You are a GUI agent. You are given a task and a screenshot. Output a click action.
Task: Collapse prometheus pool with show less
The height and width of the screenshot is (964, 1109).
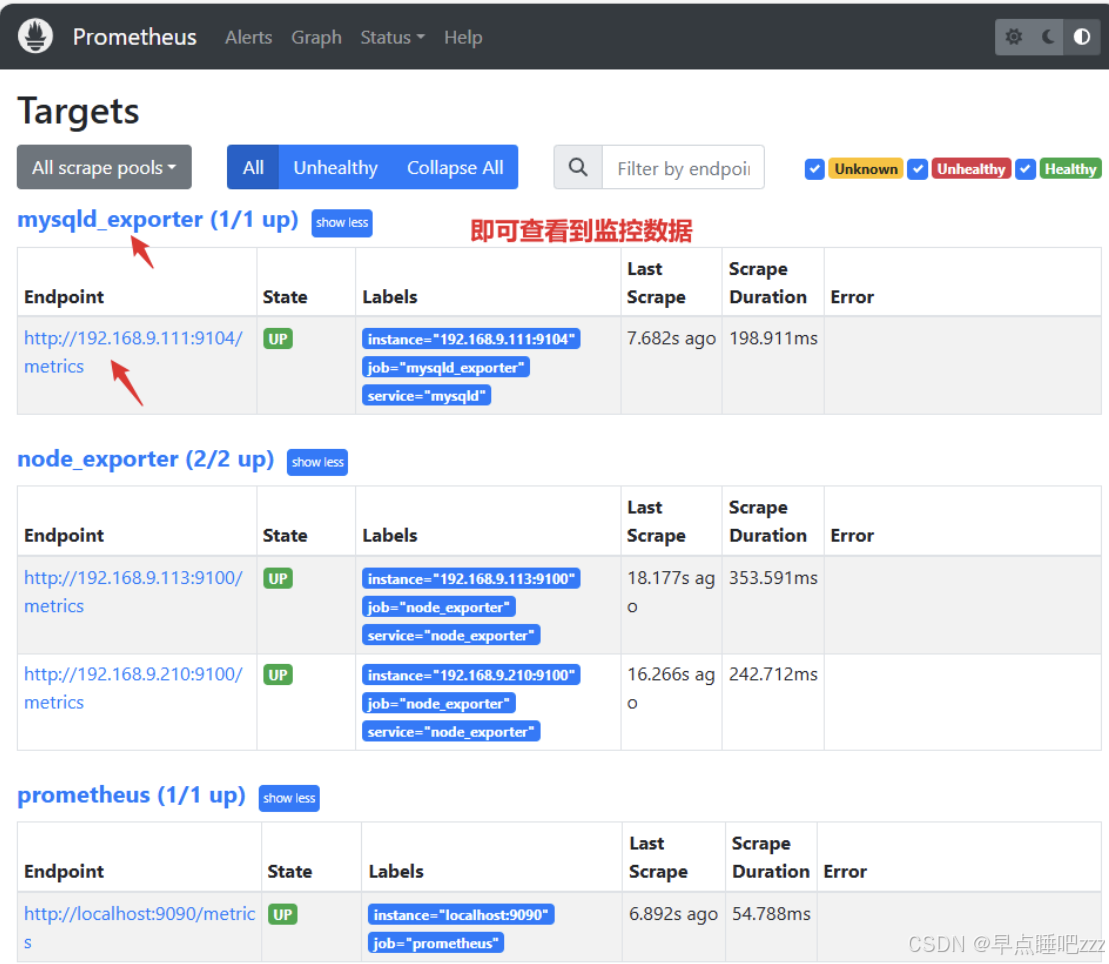click(x=289, y=799)
